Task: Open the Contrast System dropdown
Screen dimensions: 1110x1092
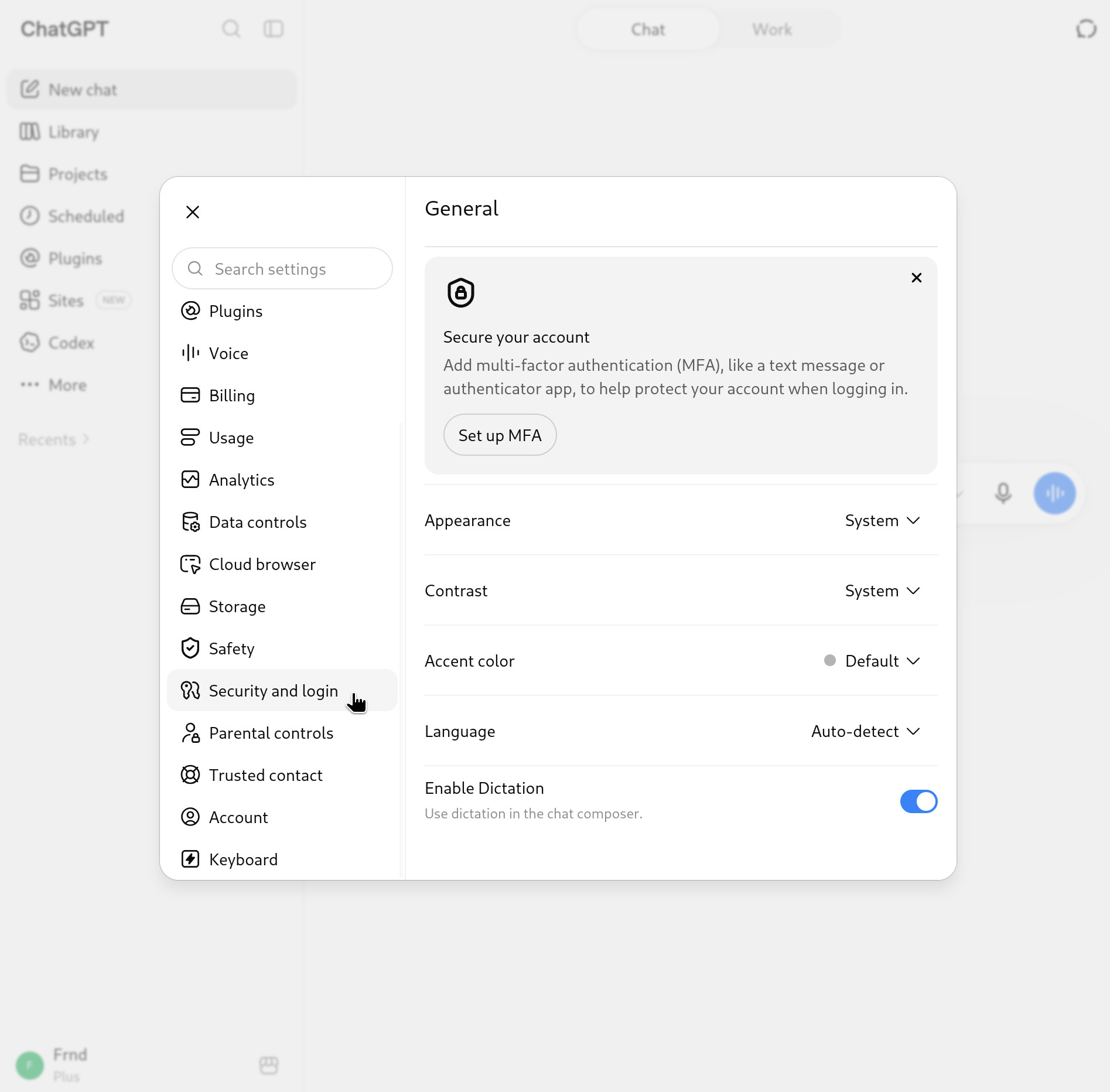Action: pyautogui.click(x=882, y=591)
